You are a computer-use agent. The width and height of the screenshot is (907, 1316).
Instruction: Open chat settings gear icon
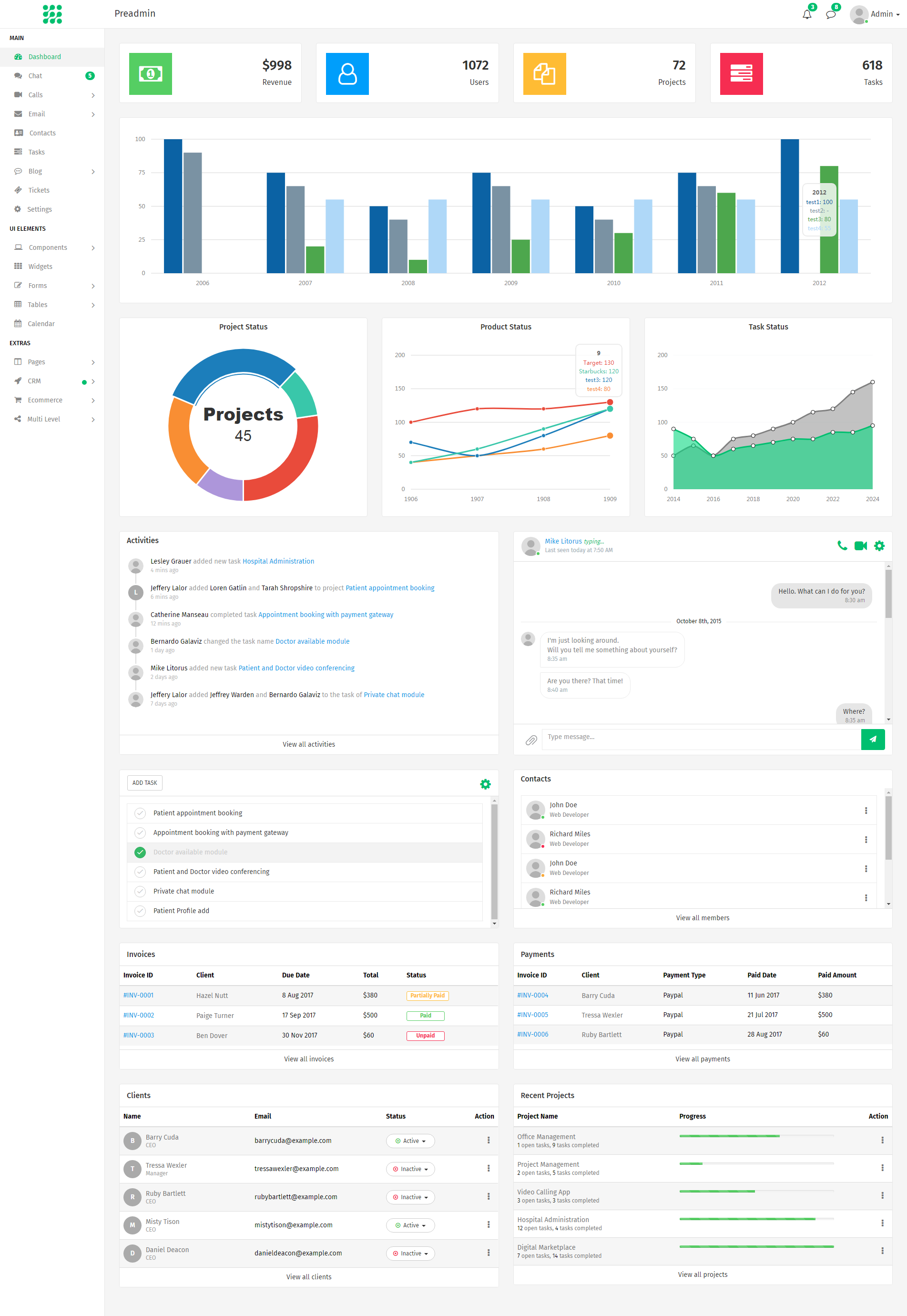[879, 546]
